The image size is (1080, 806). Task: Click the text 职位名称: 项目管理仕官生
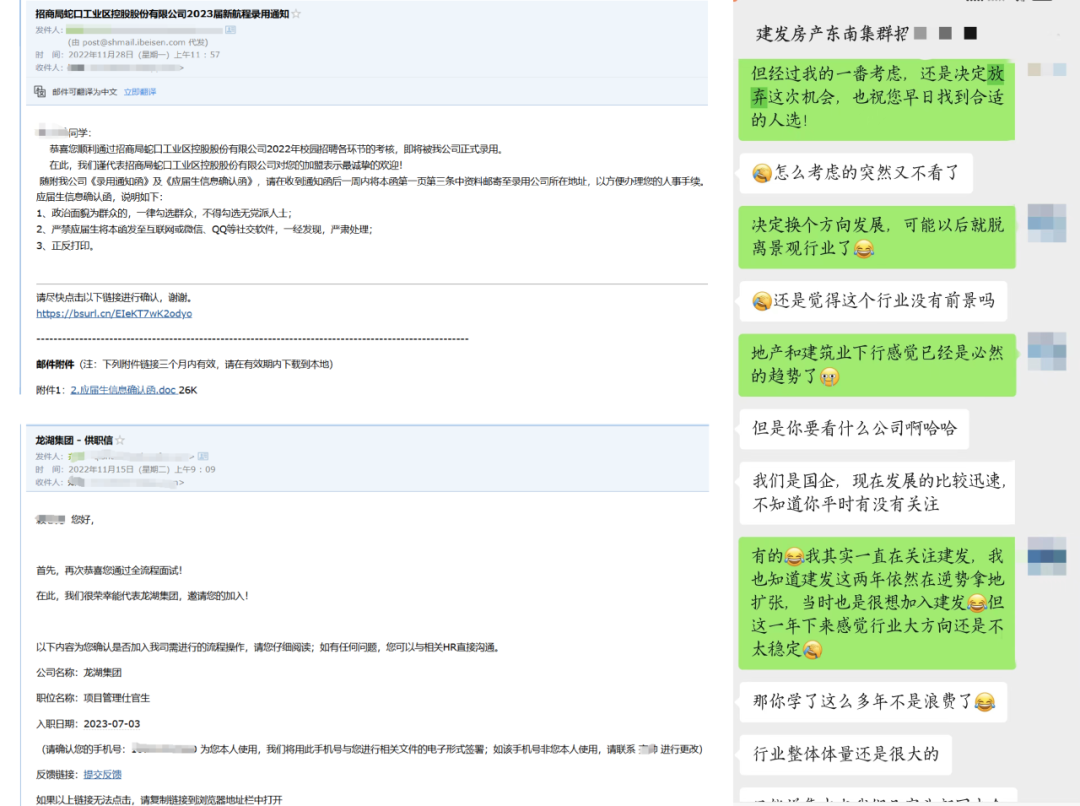(x=93, y=699)
